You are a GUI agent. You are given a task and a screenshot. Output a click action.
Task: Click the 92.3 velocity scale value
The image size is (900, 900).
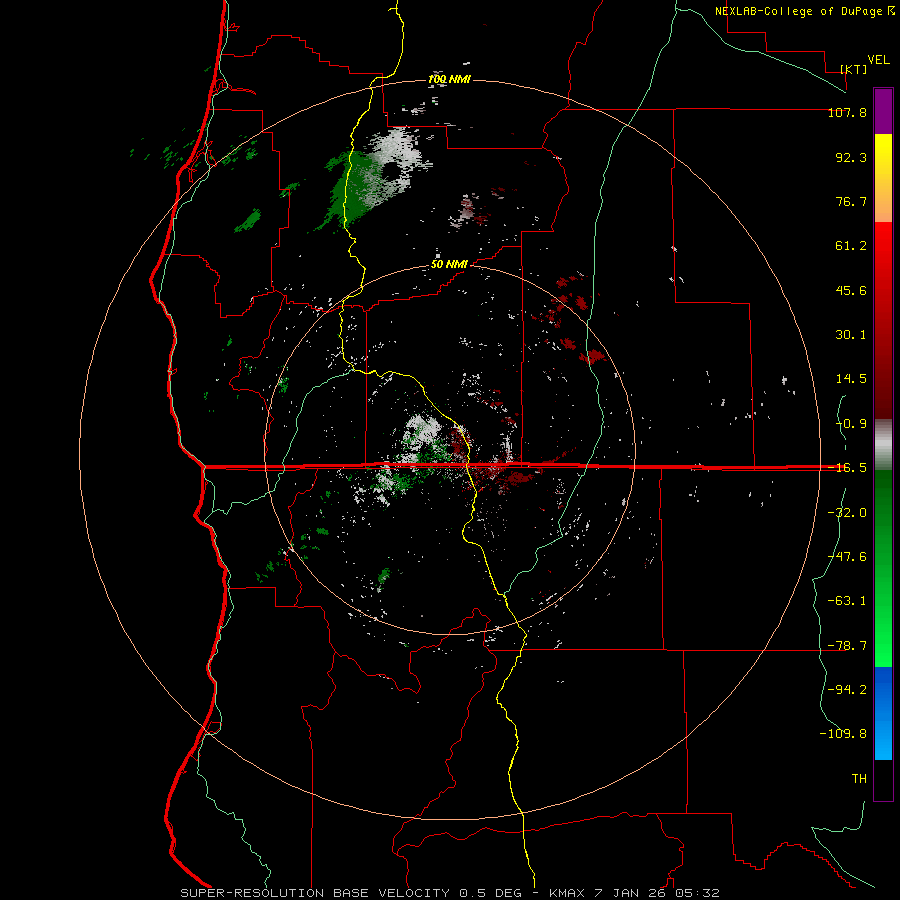pyautogui.click(x=851, y=157)
